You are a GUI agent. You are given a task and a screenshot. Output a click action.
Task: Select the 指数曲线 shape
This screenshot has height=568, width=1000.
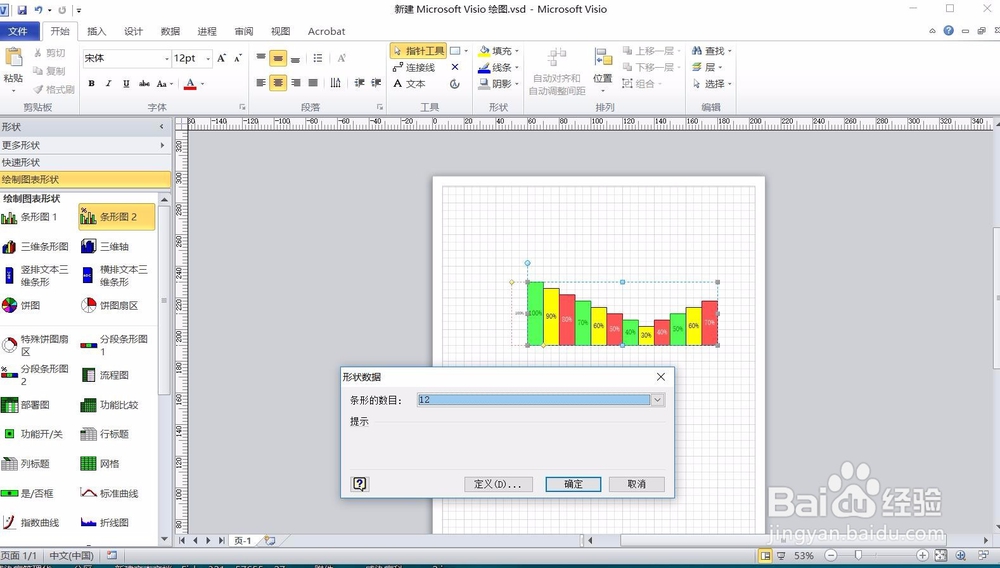pos(31,523)
